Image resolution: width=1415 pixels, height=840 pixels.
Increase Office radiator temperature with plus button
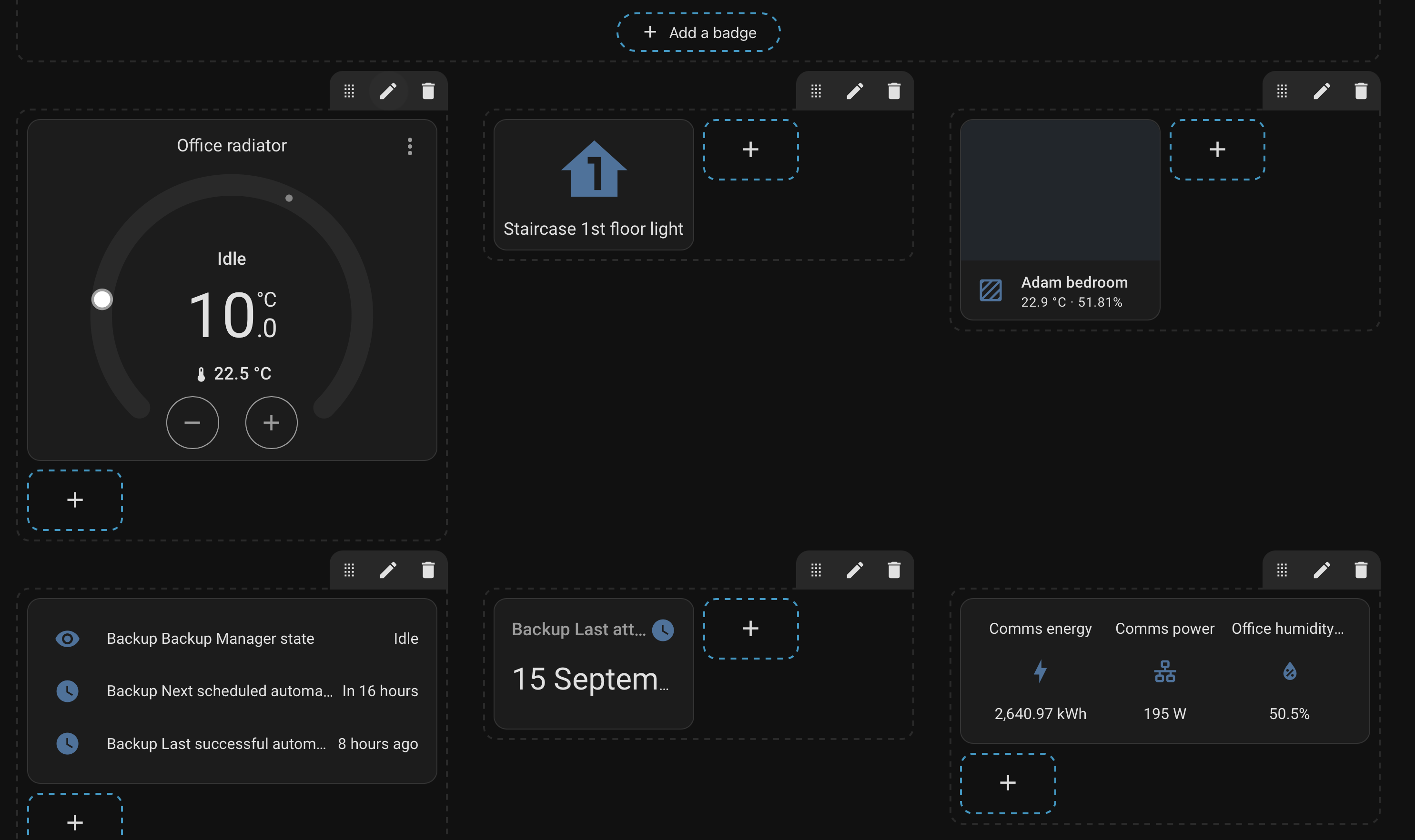pyautogui.click(x=271, y=423)
